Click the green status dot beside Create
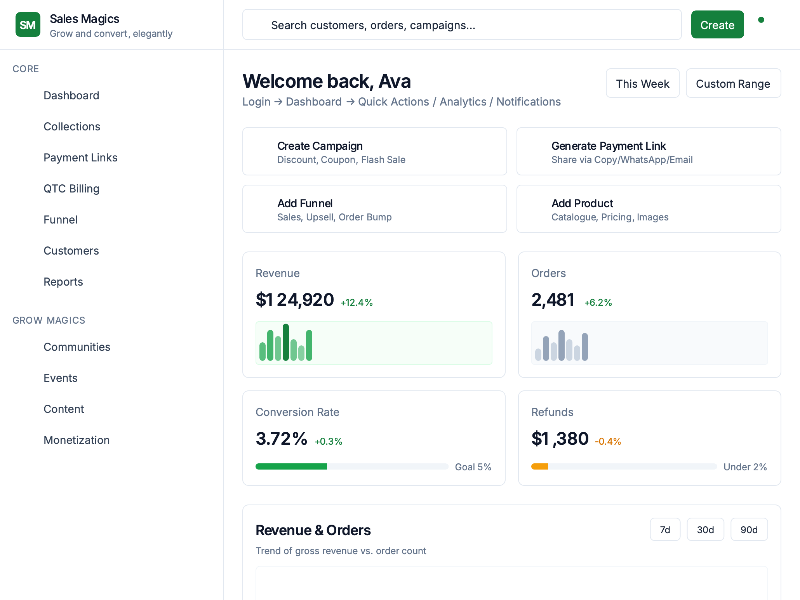 (x=761, y=20)
